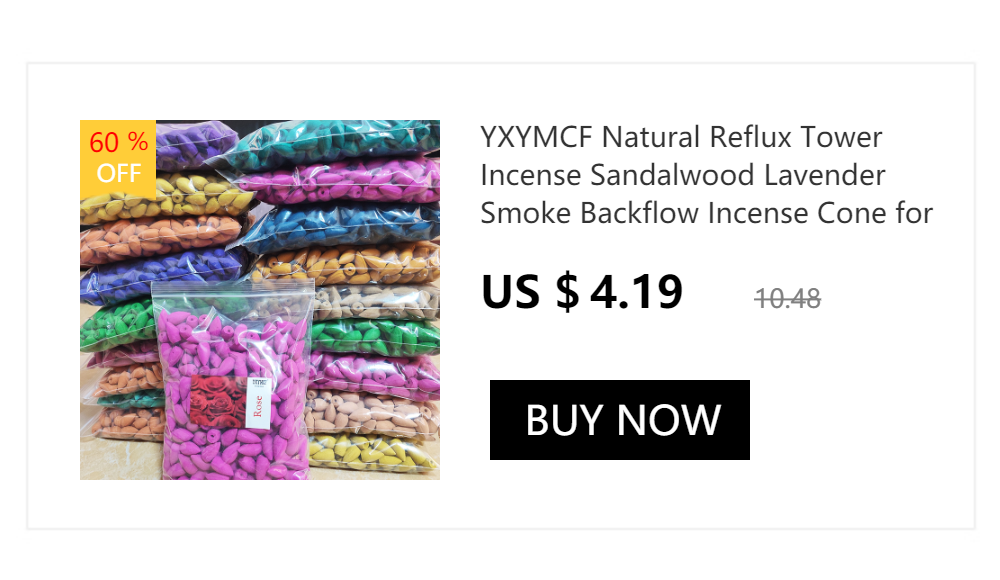Click the beige incense bag in right stack
The image size is (1000, 580).
point(376,301)
